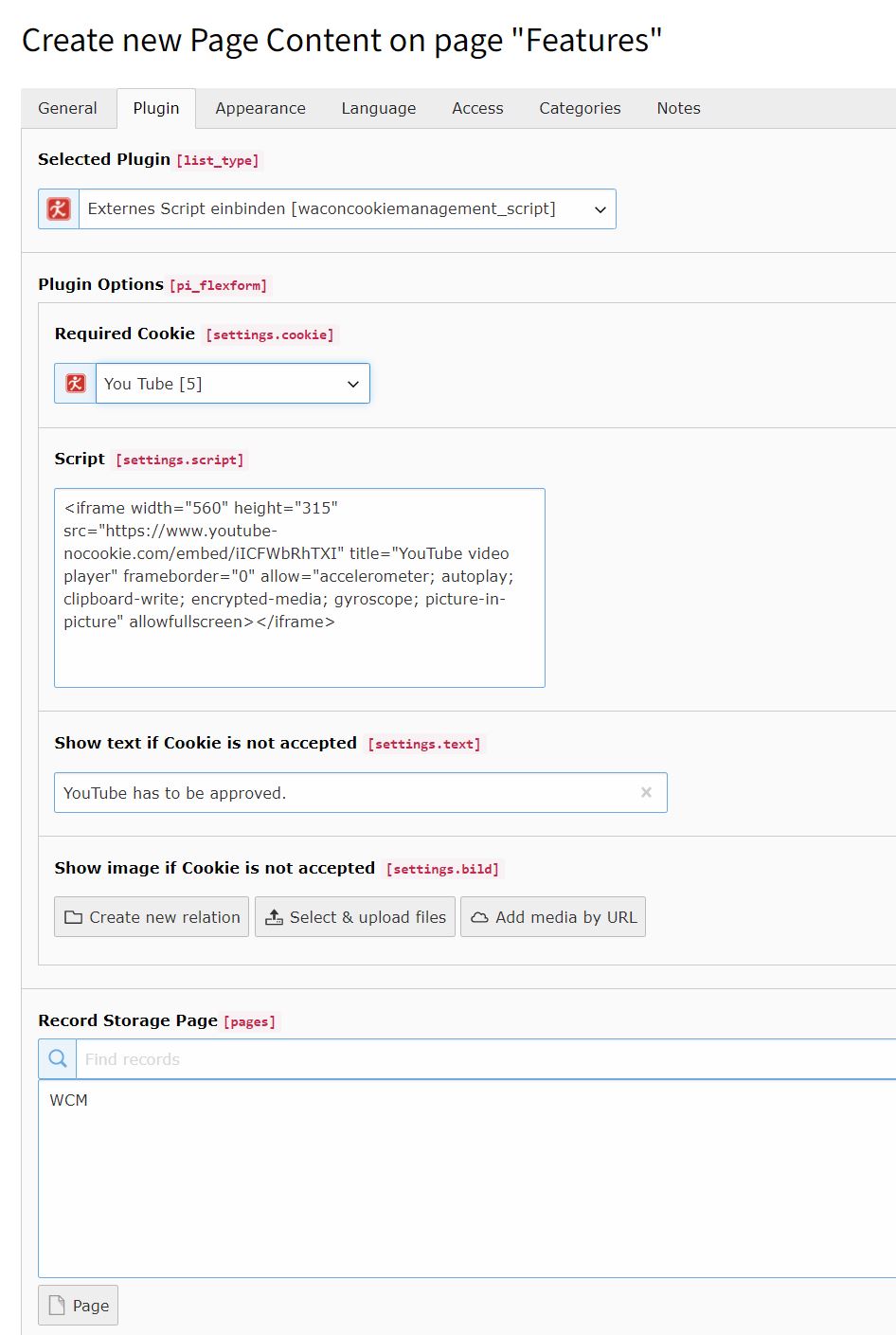This screenshot has width=896, height=1335.
Task: Click the Select & upload files button
Action: coord(354,916)
